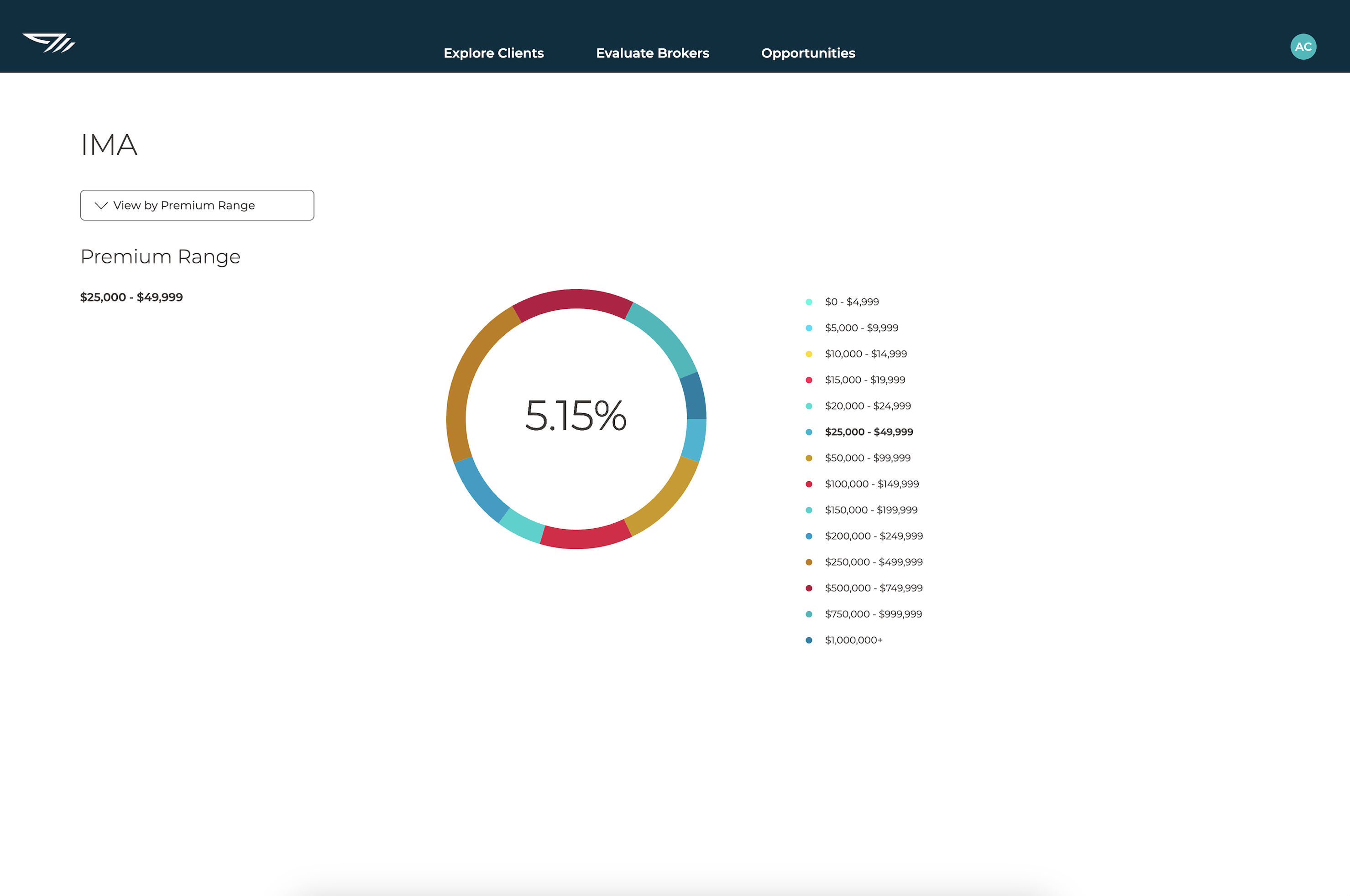Click the gold dot next to $50,000 - $99,999

coord(808,458)
